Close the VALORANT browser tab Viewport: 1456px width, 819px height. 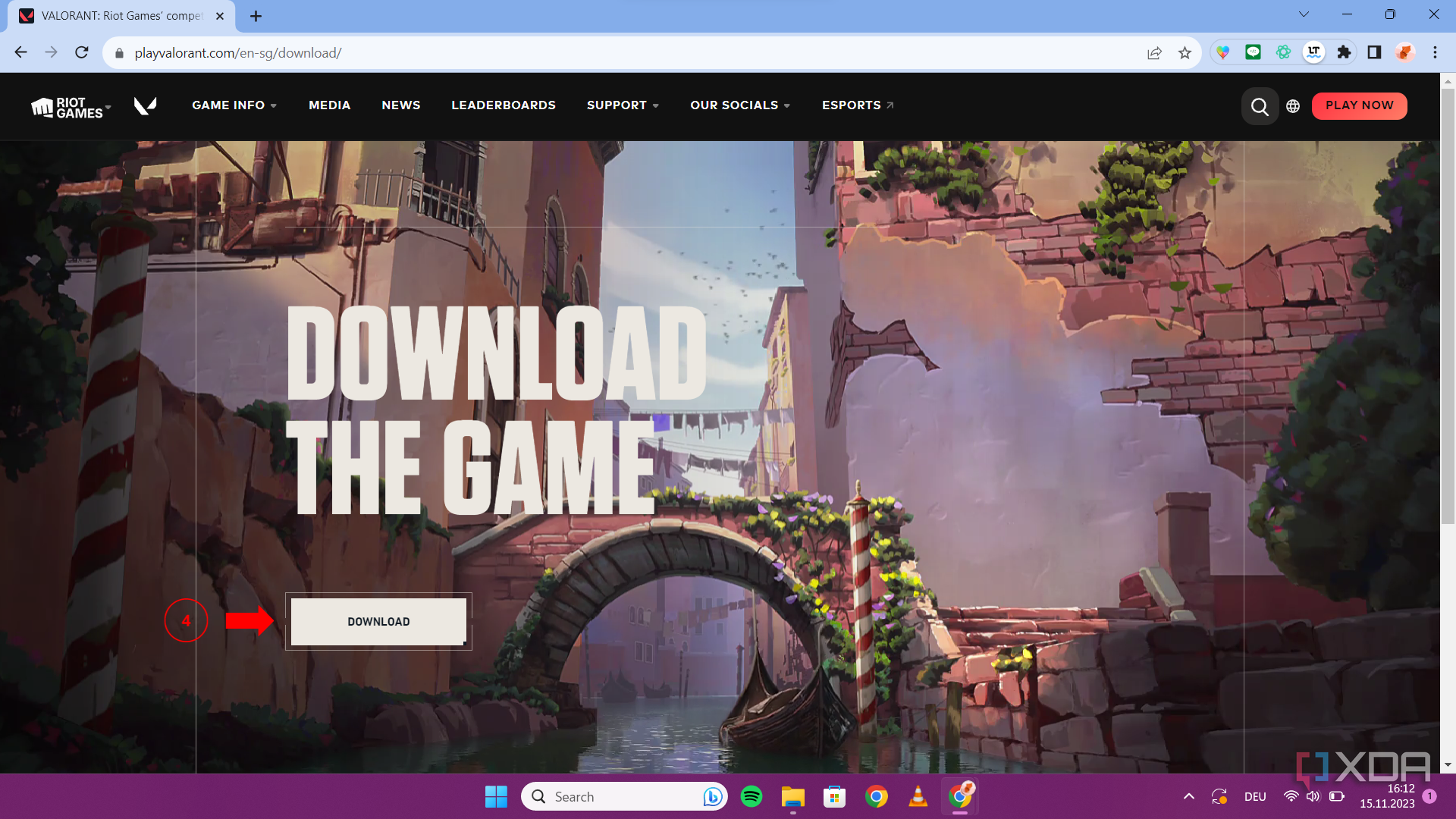[x=220, y=16]
